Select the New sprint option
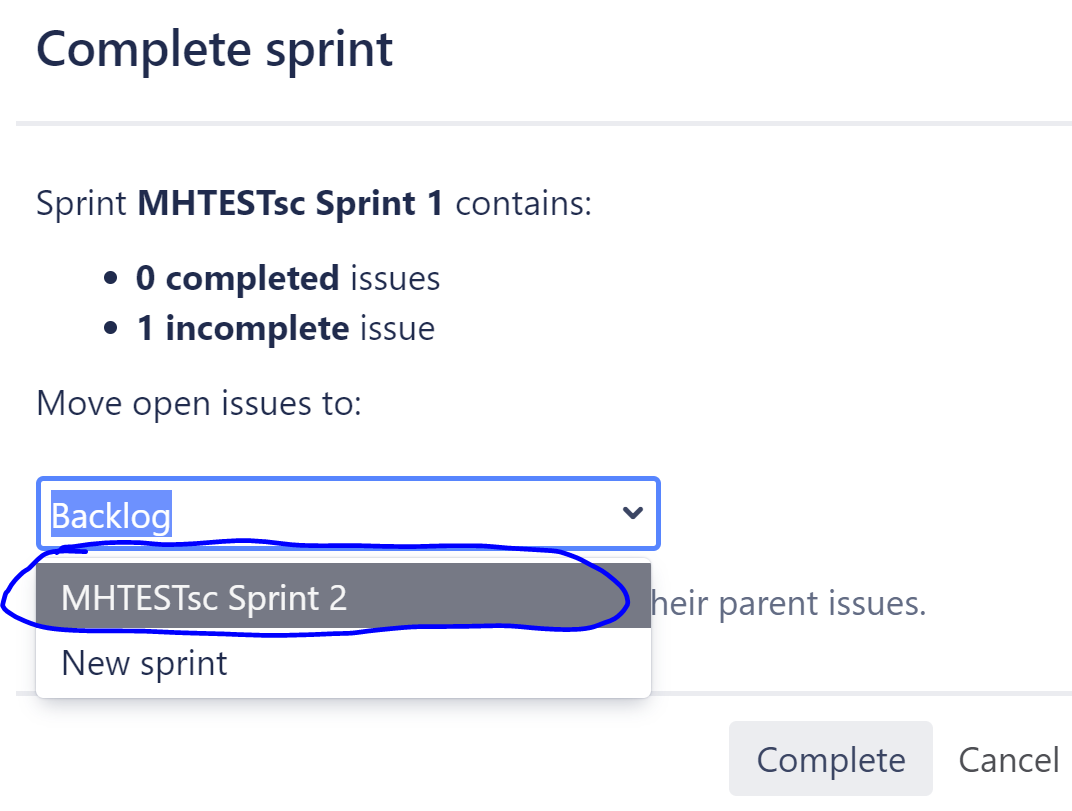 (x=145, y=662)
